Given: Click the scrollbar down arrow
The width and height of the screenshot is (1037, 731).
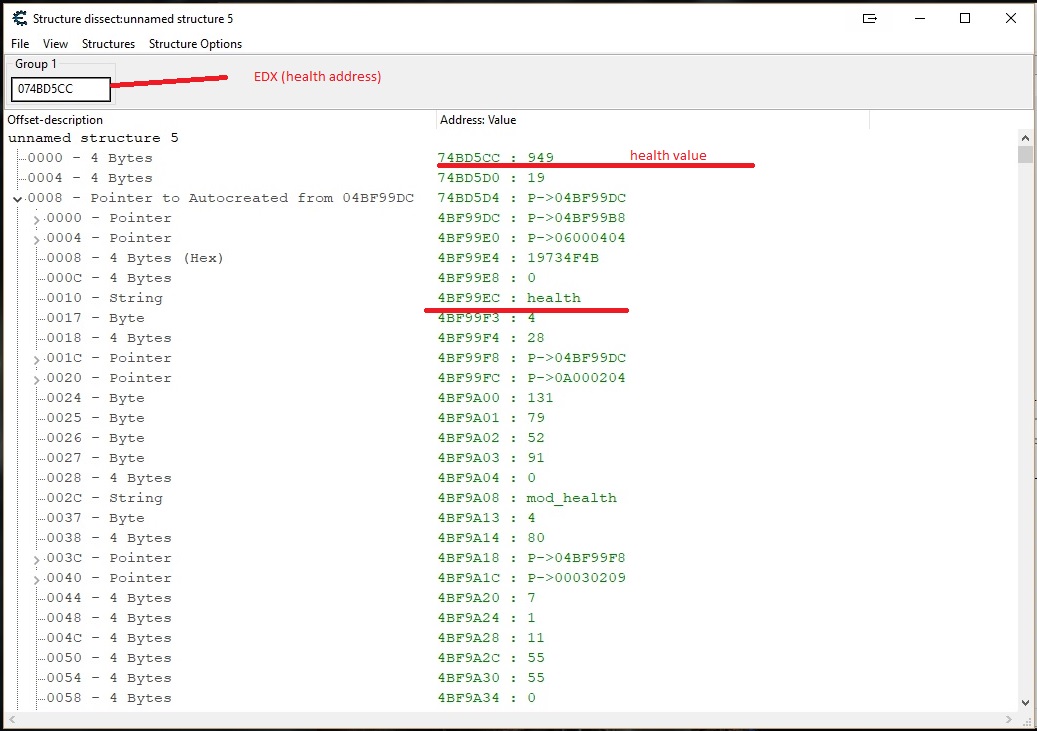Looking at the screenshot, I should 1025,703.
